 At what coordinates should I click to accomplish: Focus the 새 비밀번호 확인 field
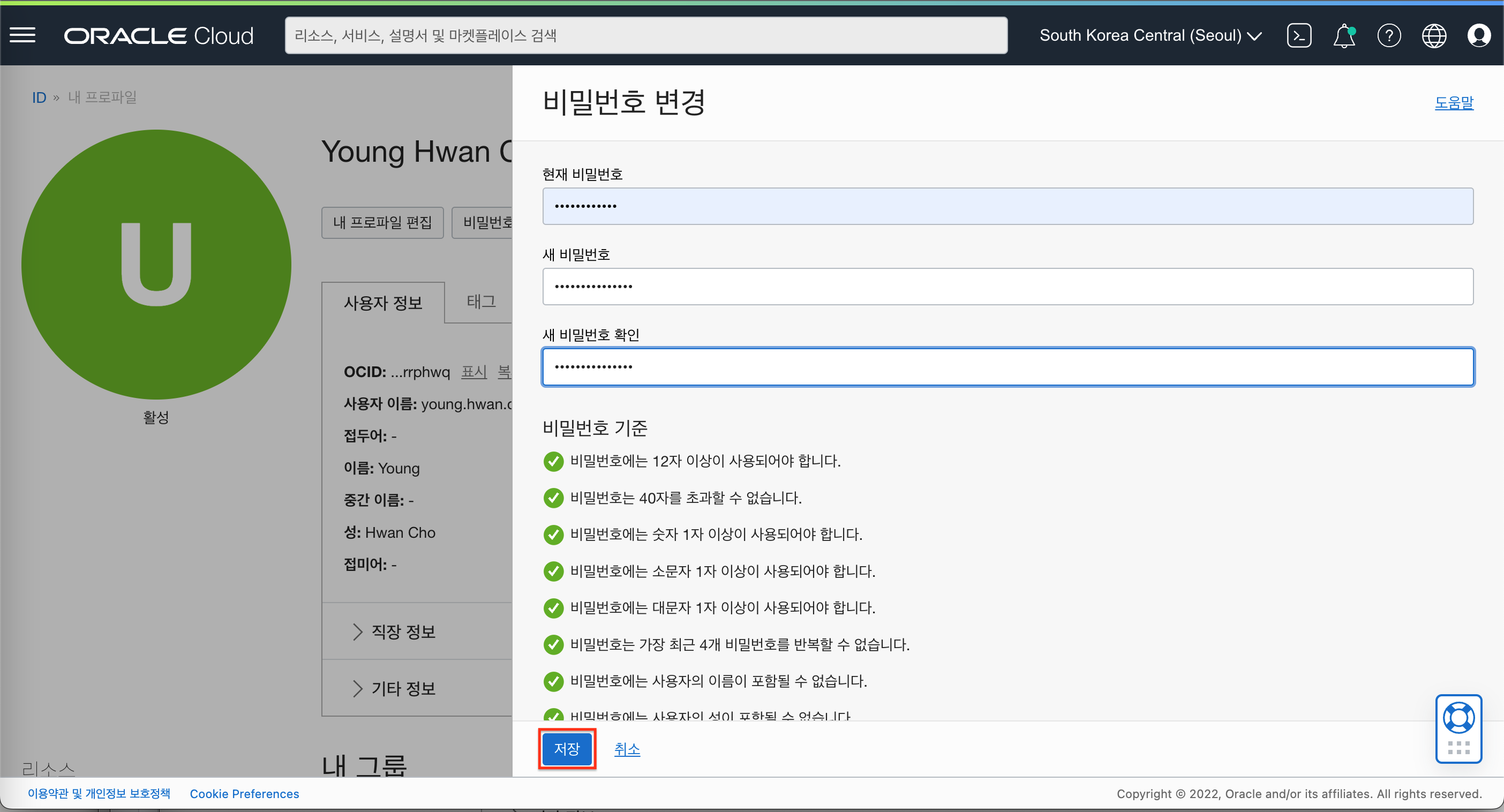(x=1007, y=367)
